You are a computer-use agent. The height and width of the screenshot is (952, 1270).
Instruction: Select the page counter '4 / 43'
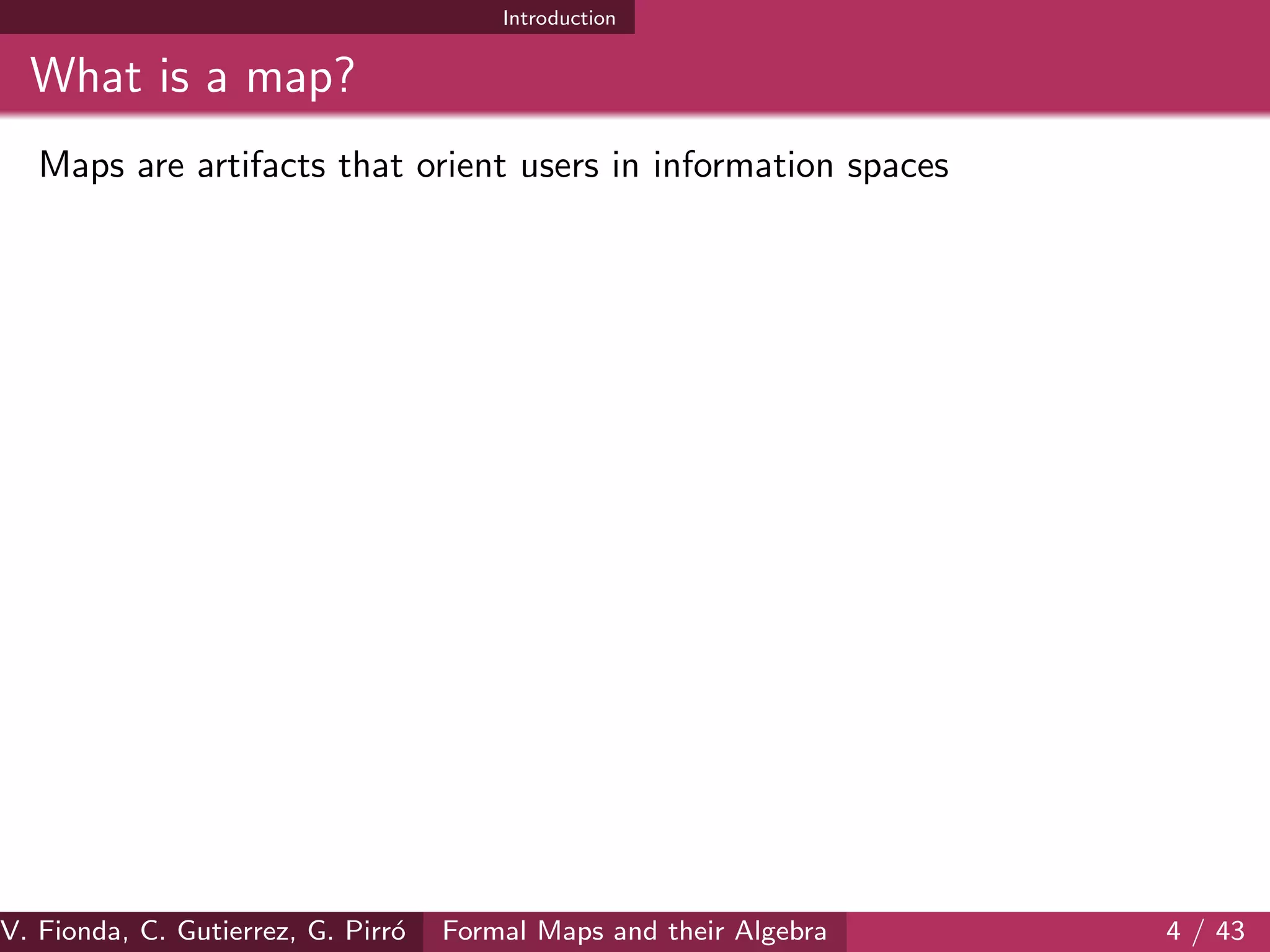(1206, 931)
